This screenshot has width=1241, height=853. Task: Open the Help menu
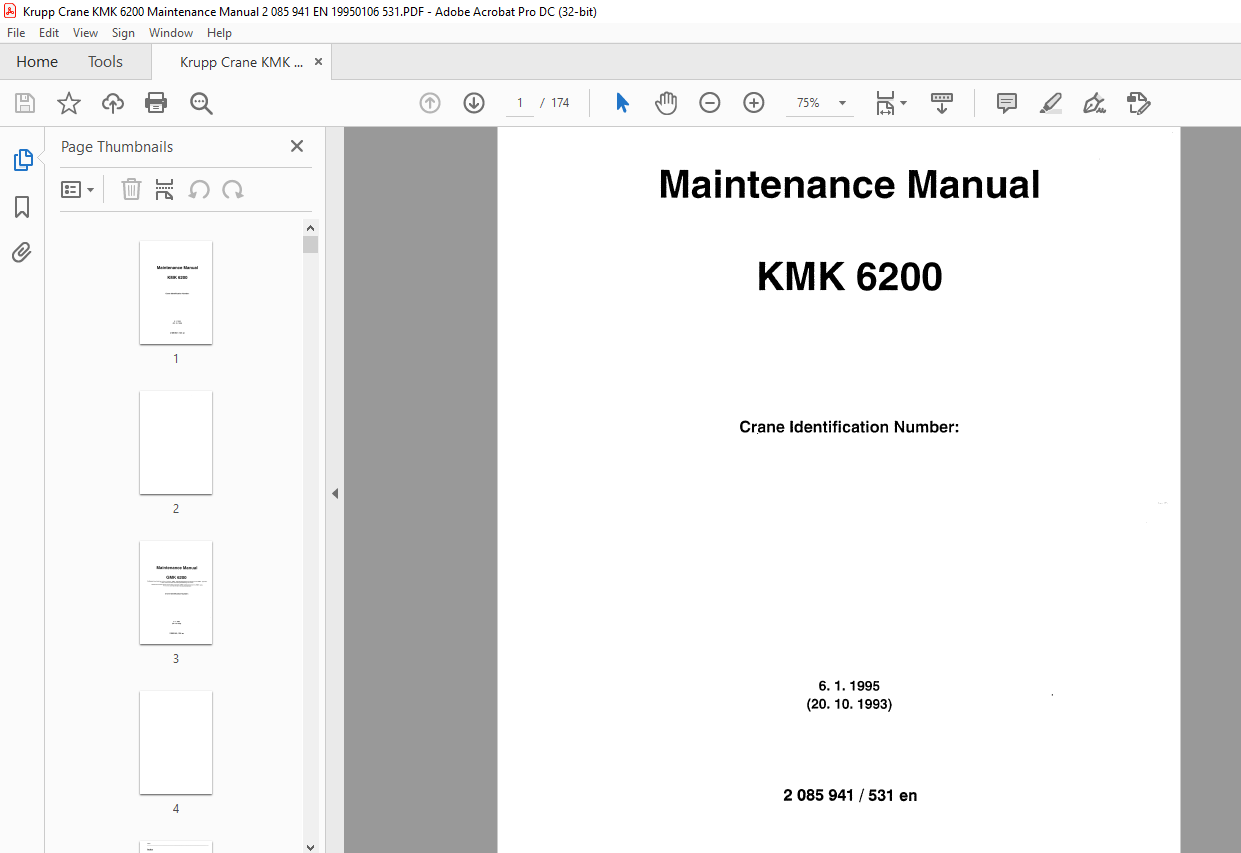point(219,33)
